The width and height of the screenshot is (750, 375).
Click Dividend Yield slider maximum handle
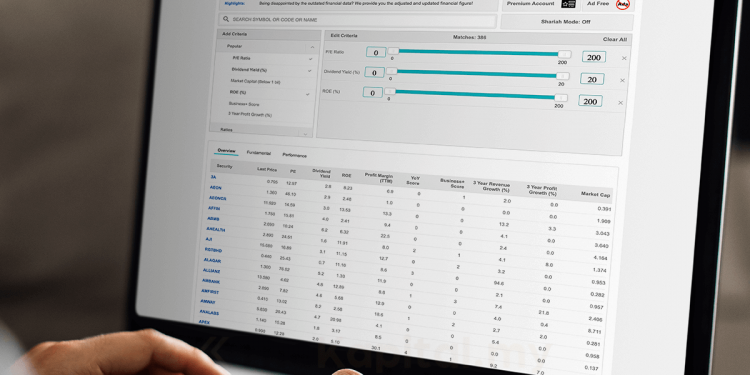coord(563,76)
